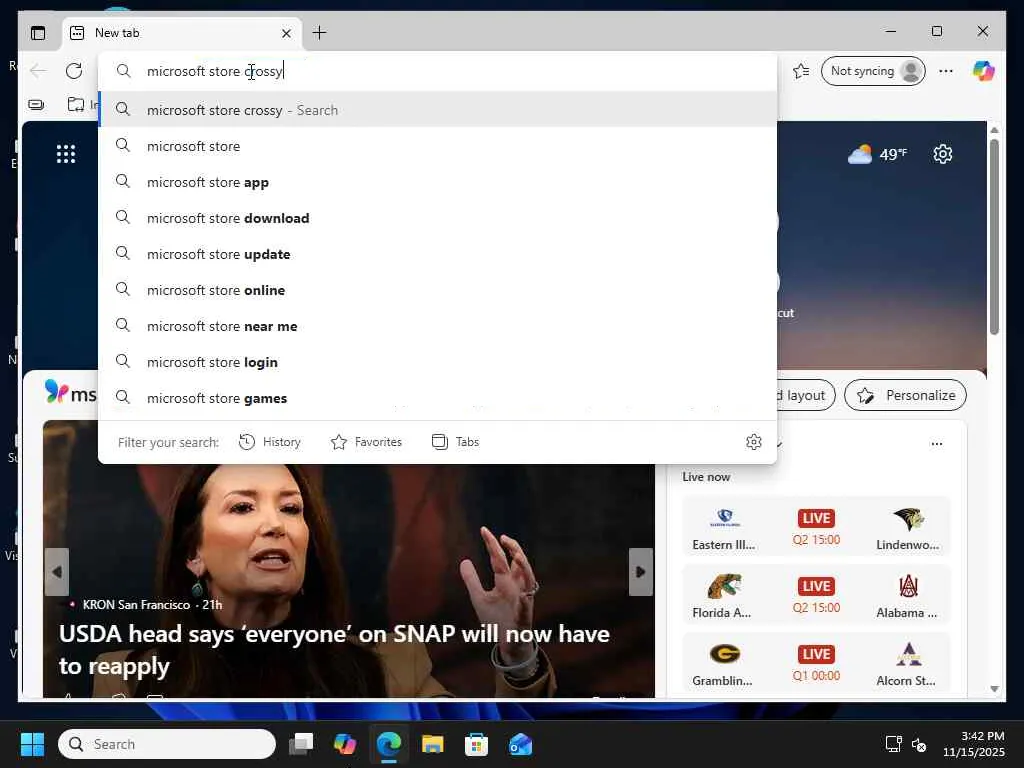
Task: Click the taskbar Search box
Action: click(x=167, y=744)
